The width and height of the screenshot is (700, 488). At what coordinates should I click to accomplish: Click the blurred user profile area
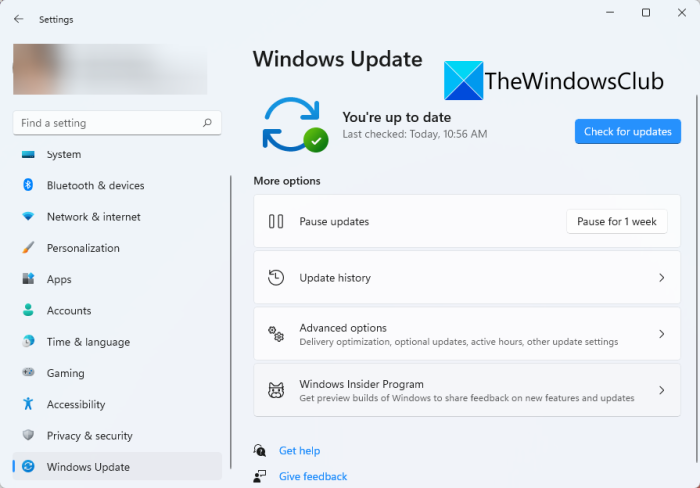click(x=110, y=69)
